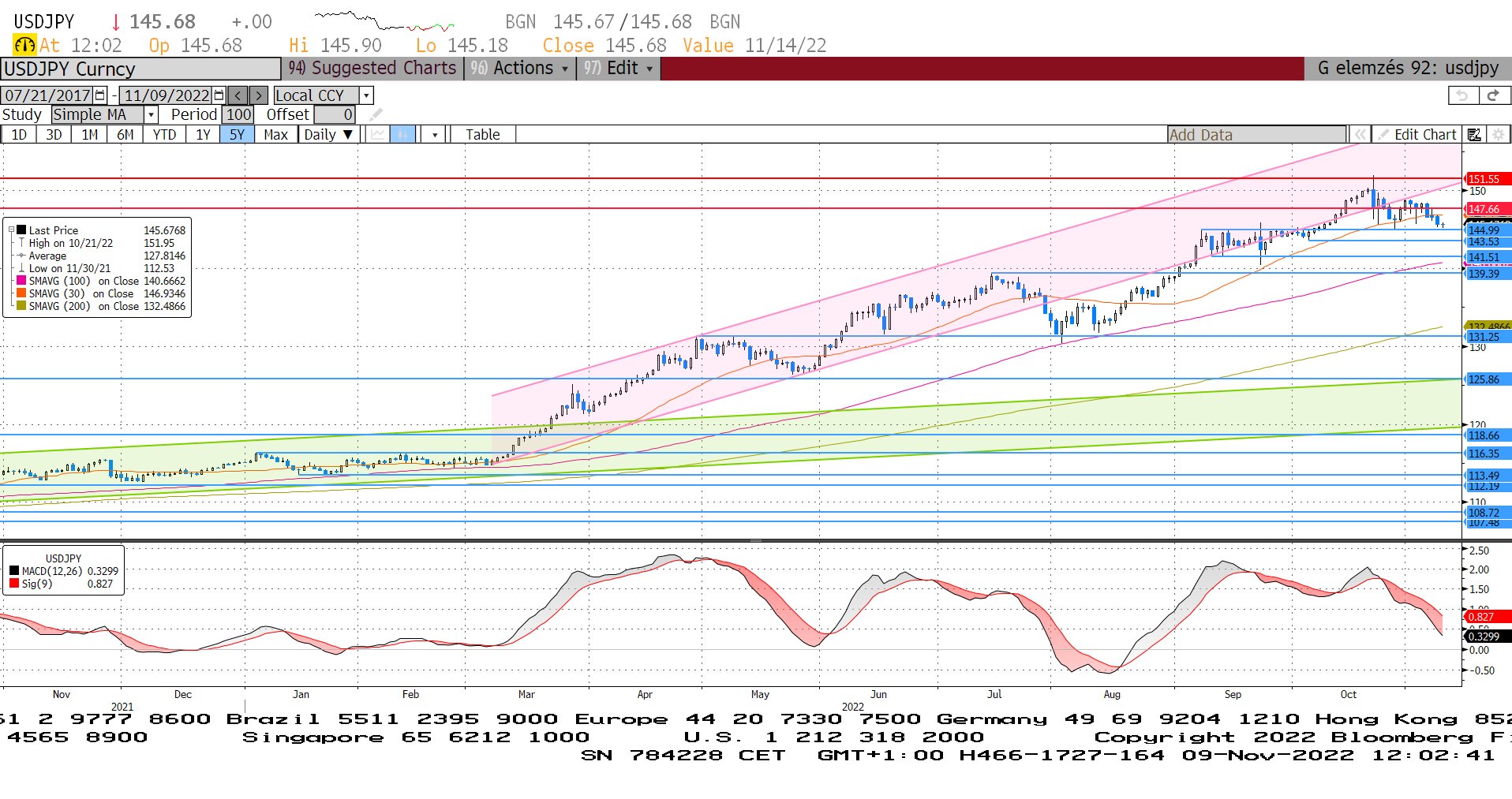The width and height of the screenshot is (1512, 799).
Task: Click the 116.35 blue price level label
Action: 1487,454
